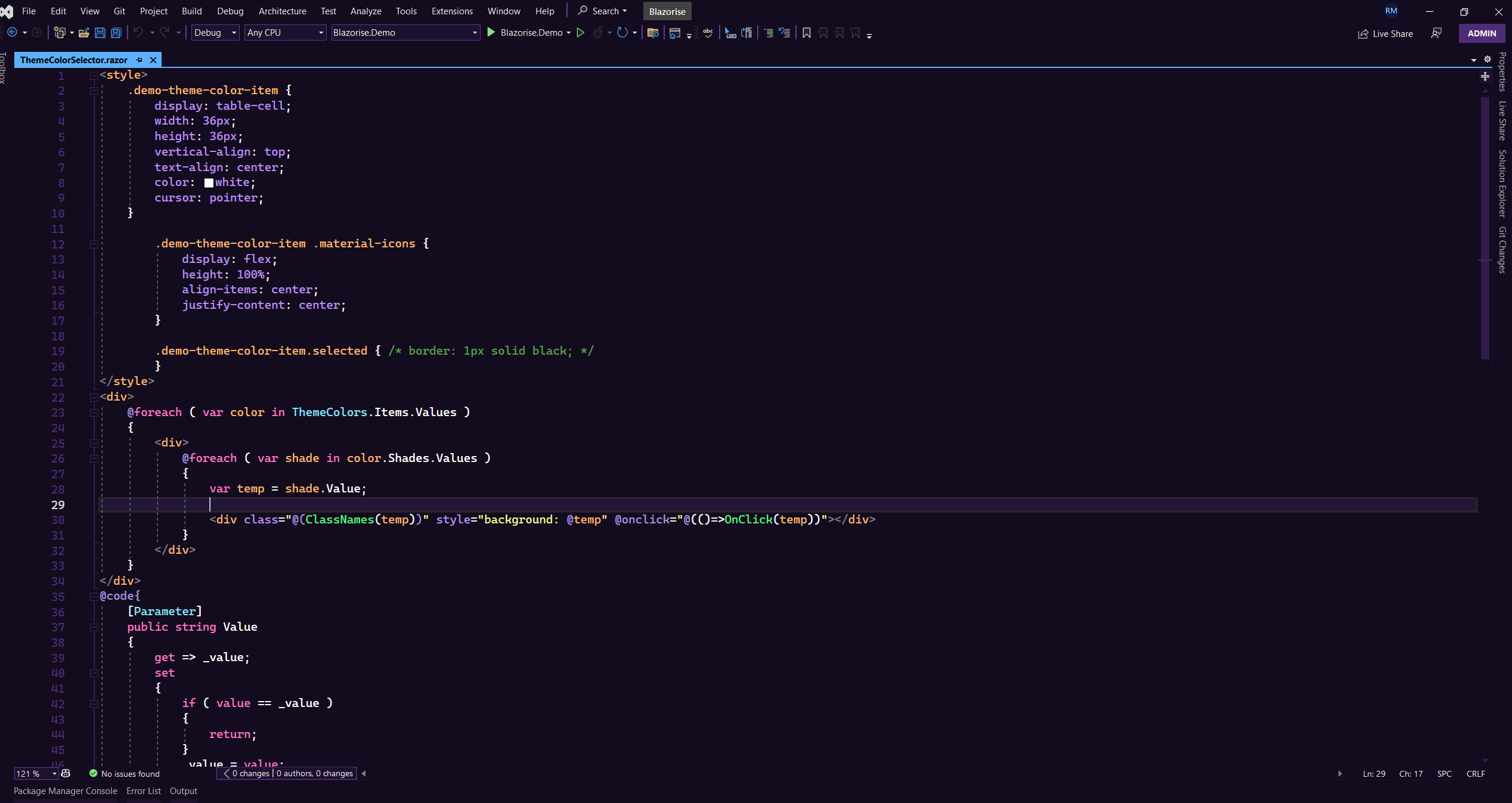Open the Build menu
The image size is (1512, 803).
191,11
